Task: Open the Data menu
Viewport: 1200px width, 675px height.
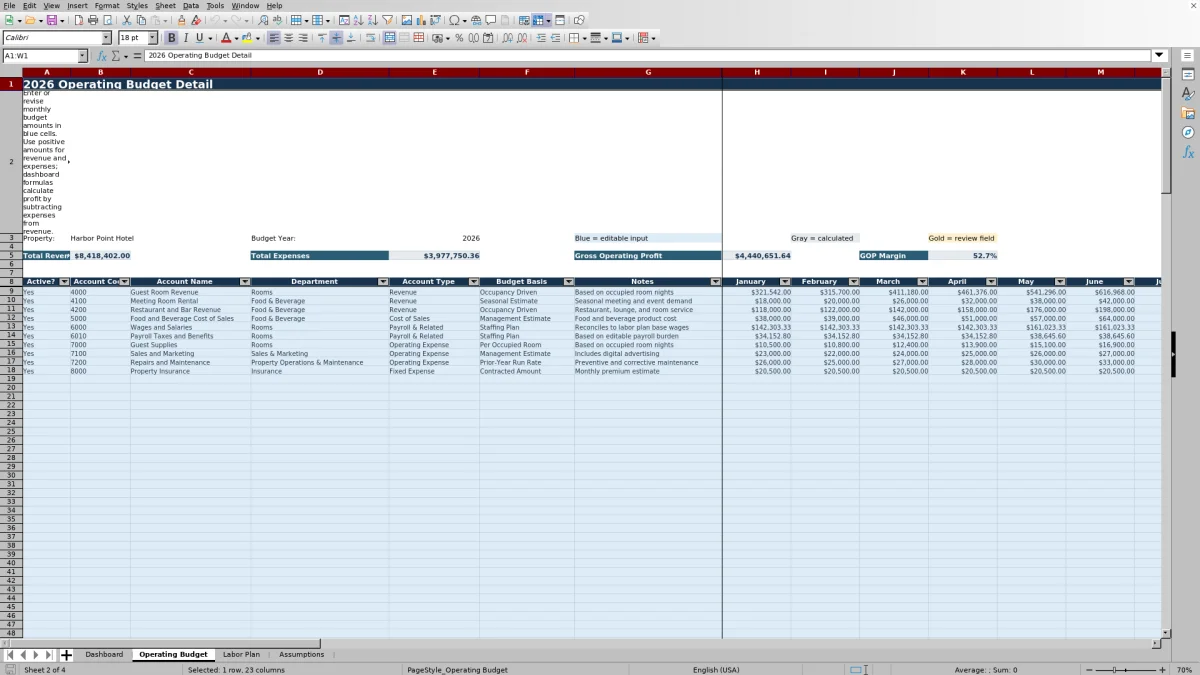Action: 191,6
